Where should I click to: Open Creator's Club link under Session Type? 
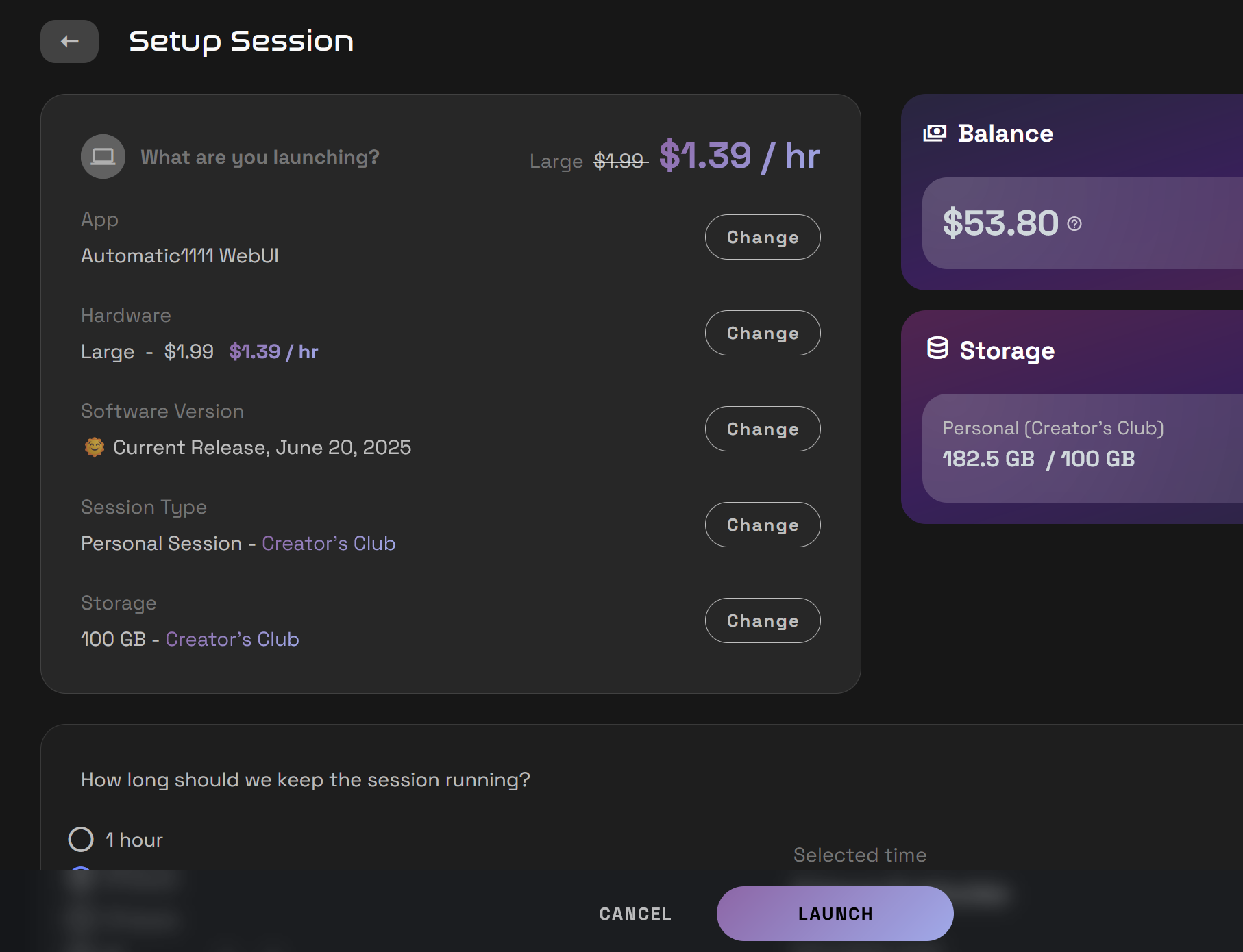tap(329, 543)
